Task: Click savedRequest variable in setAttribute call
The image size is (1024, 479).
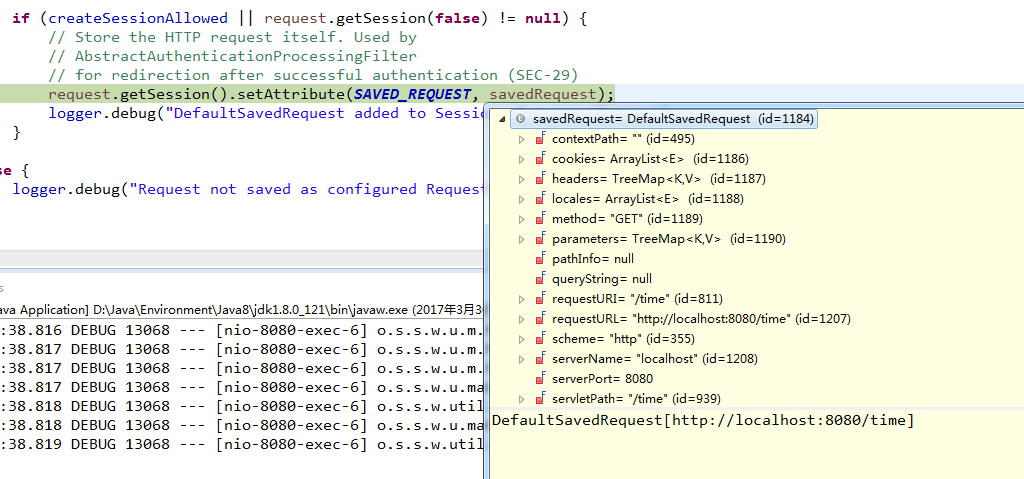Action: (x=543, y=94)
